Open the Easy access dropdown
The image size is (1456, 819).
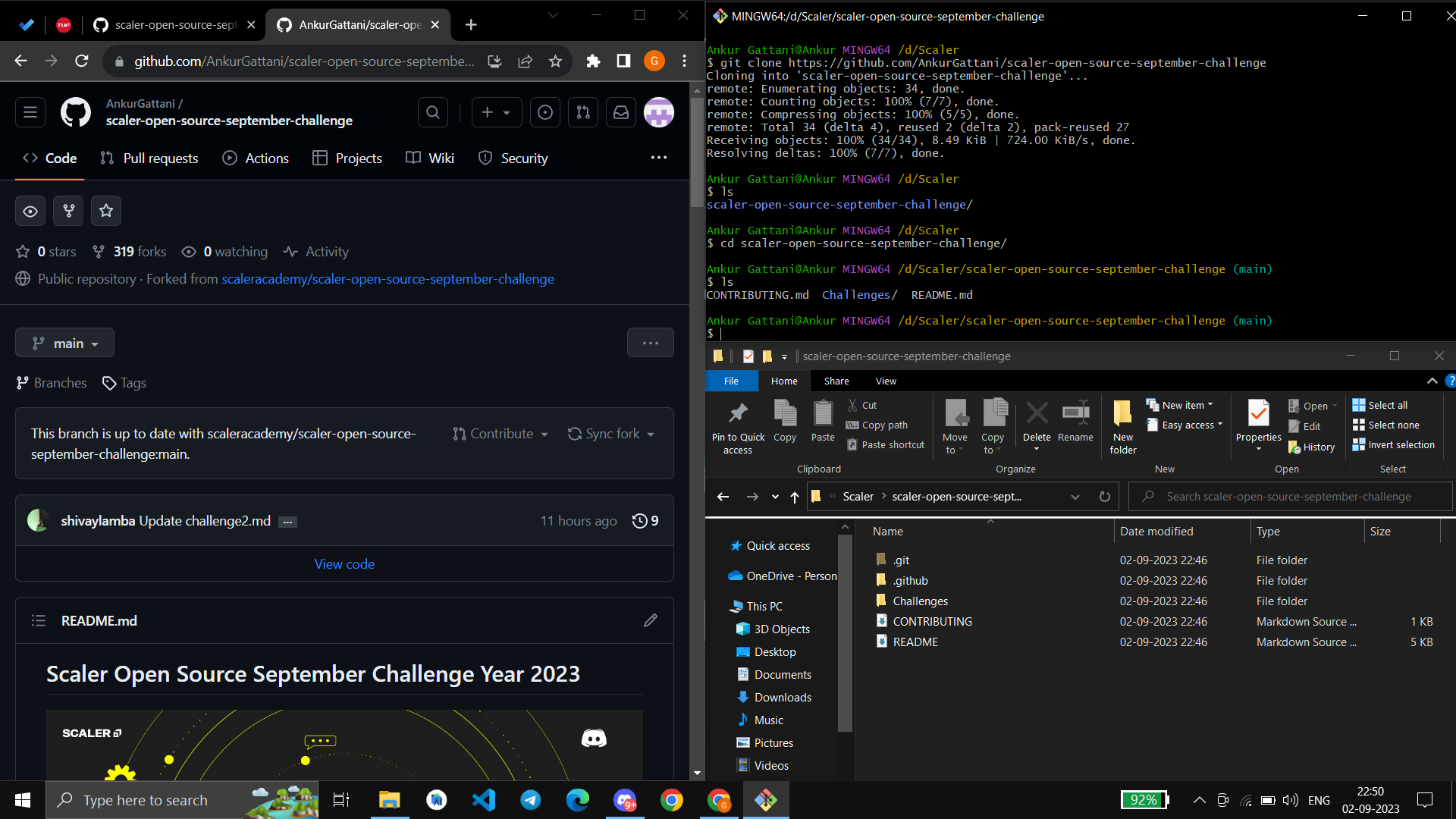tap(1184, 425)
